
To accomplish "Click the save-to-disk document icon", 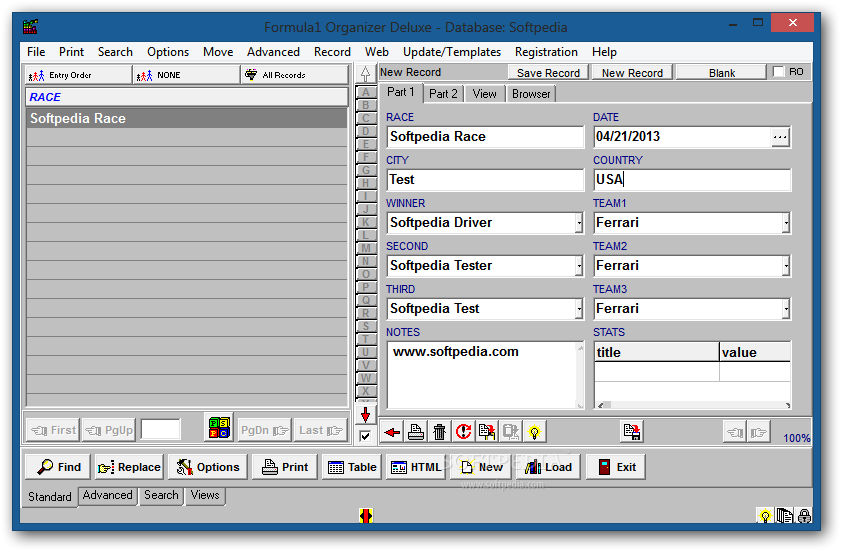I will (x=632, y=432).
